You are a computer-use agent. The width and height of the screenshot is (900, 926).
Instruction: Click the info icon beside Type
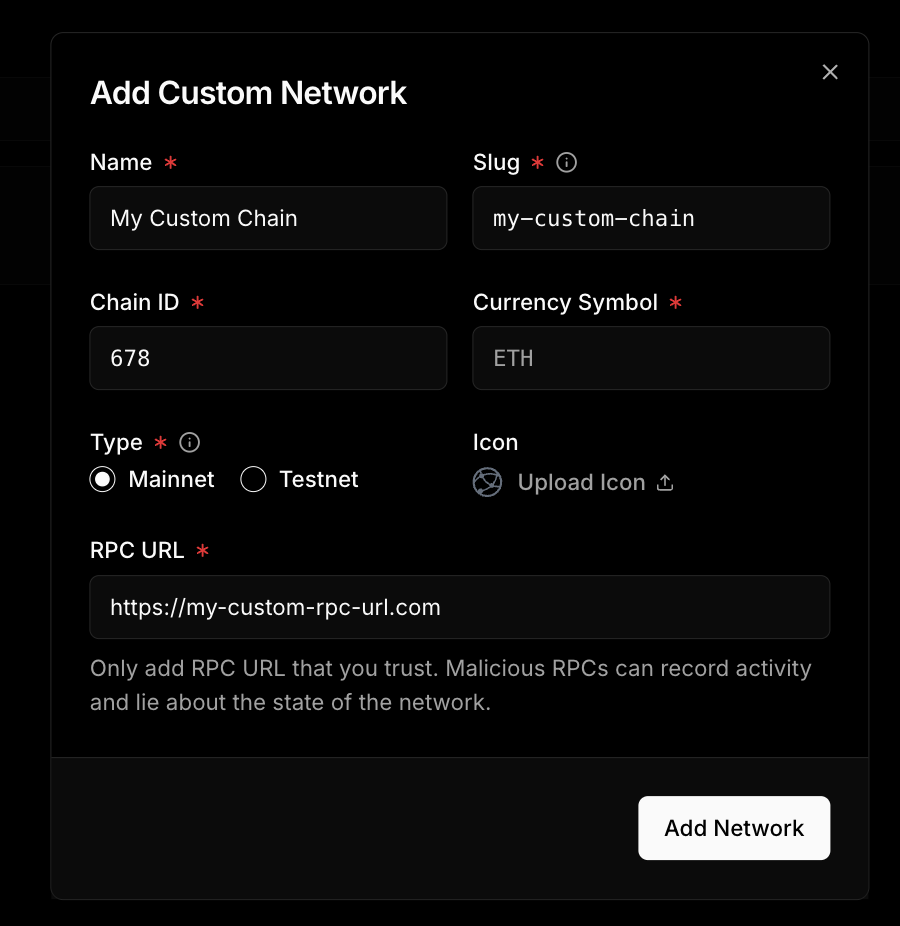click(x=189, y=442)
